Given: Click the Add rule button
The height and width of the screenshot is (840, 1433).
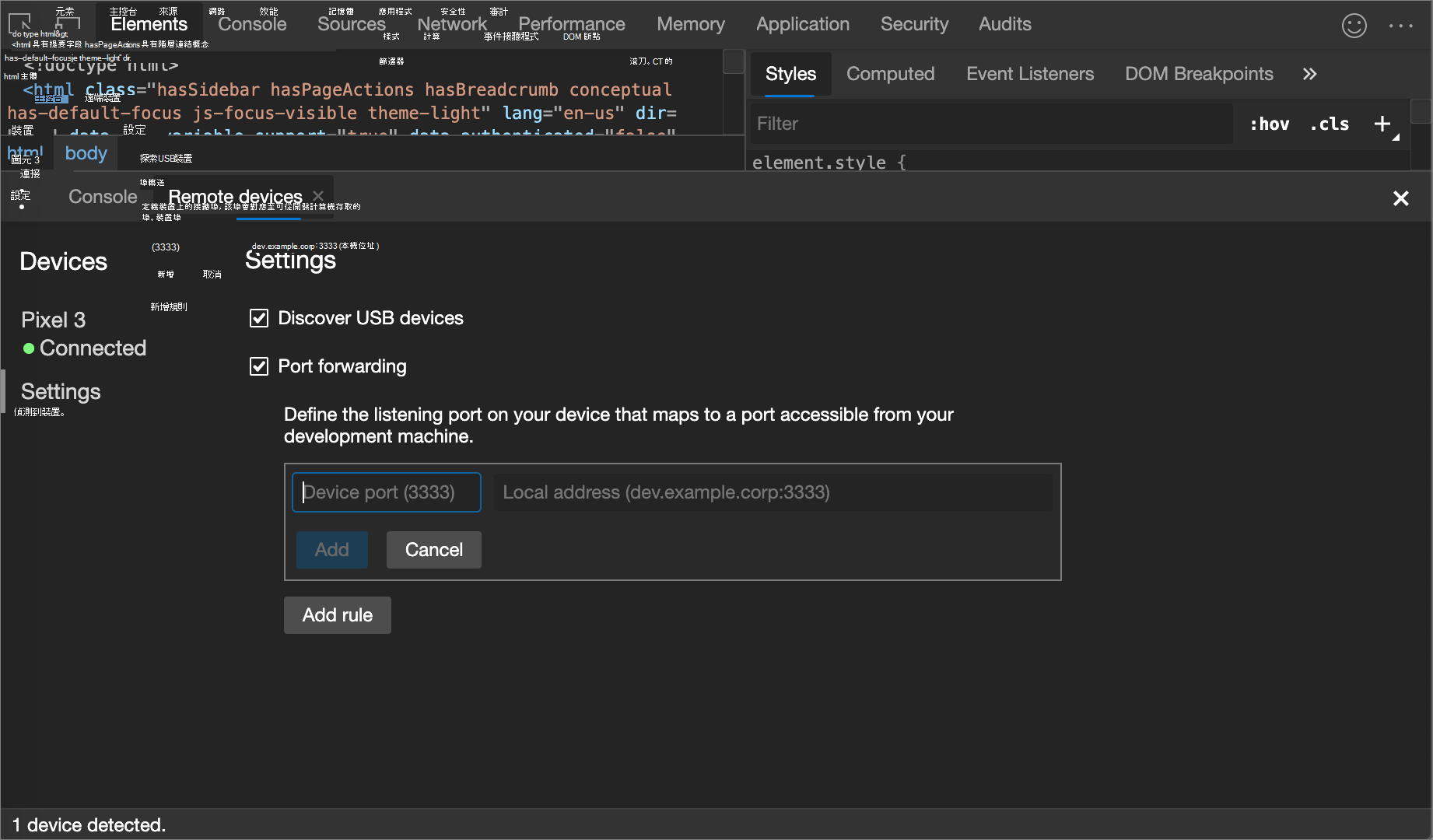Looking at the screenshot, I should click(x=338, y=615).
